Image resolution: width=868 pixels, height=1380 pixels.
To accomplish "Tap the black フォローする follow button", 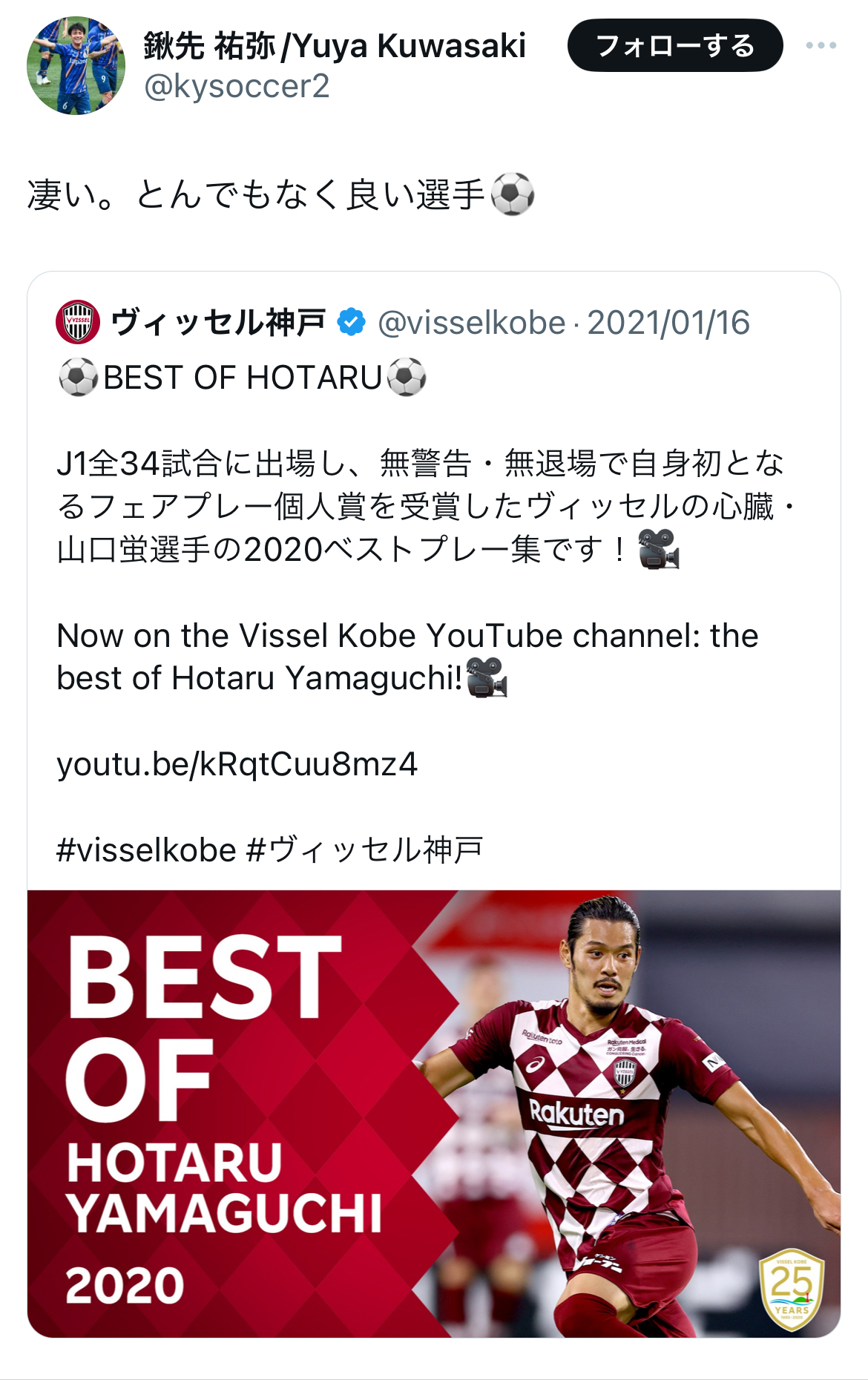I will pyautogui.click(x=674, y=46).
